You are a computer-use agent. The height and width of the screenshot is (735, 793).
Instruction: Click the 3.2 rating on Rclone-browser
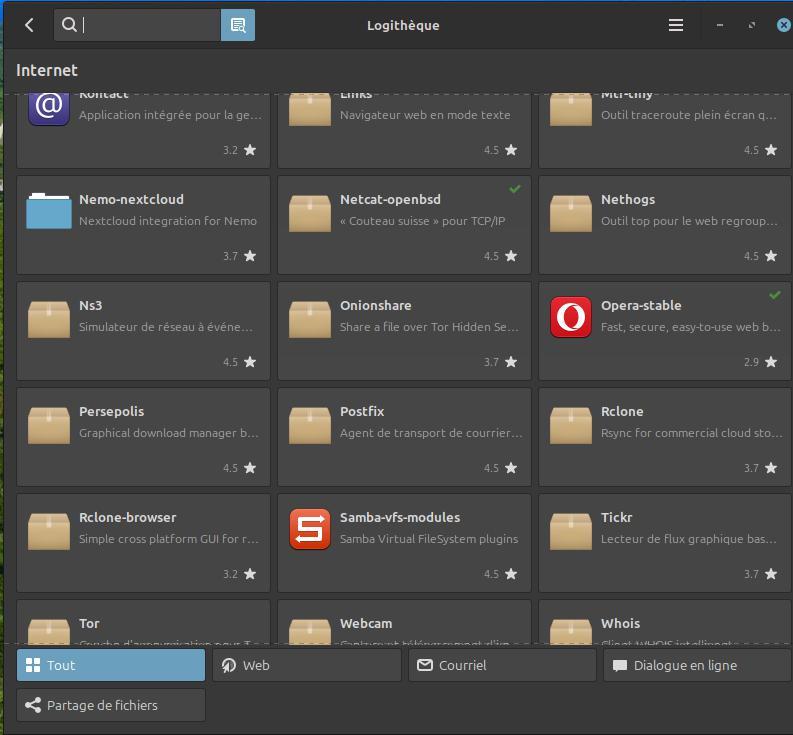(230, 574)
